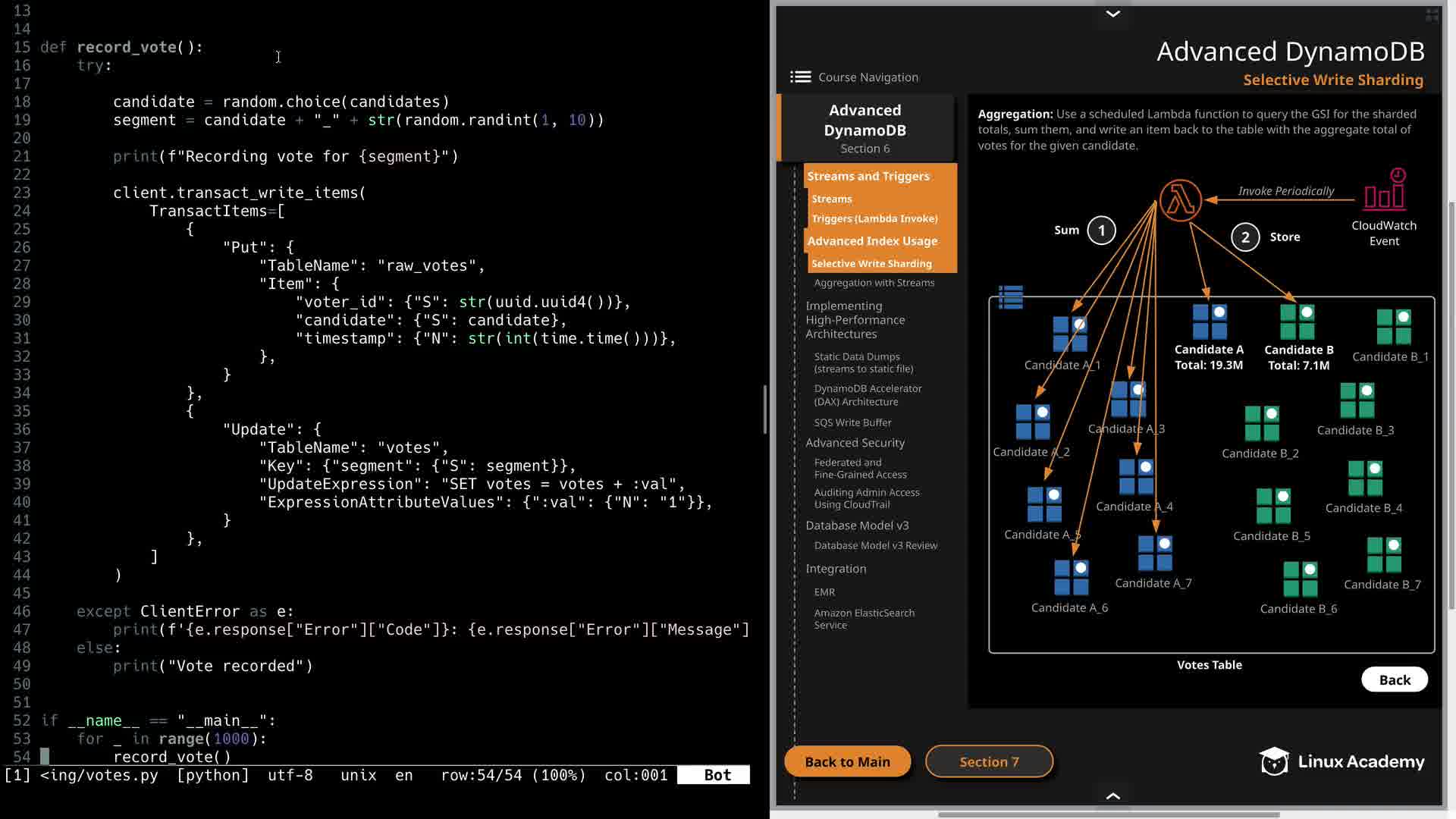Expand the bottom chevron of the course panel
This screenshot has width=1456, height=819.
click(1112, 795)
